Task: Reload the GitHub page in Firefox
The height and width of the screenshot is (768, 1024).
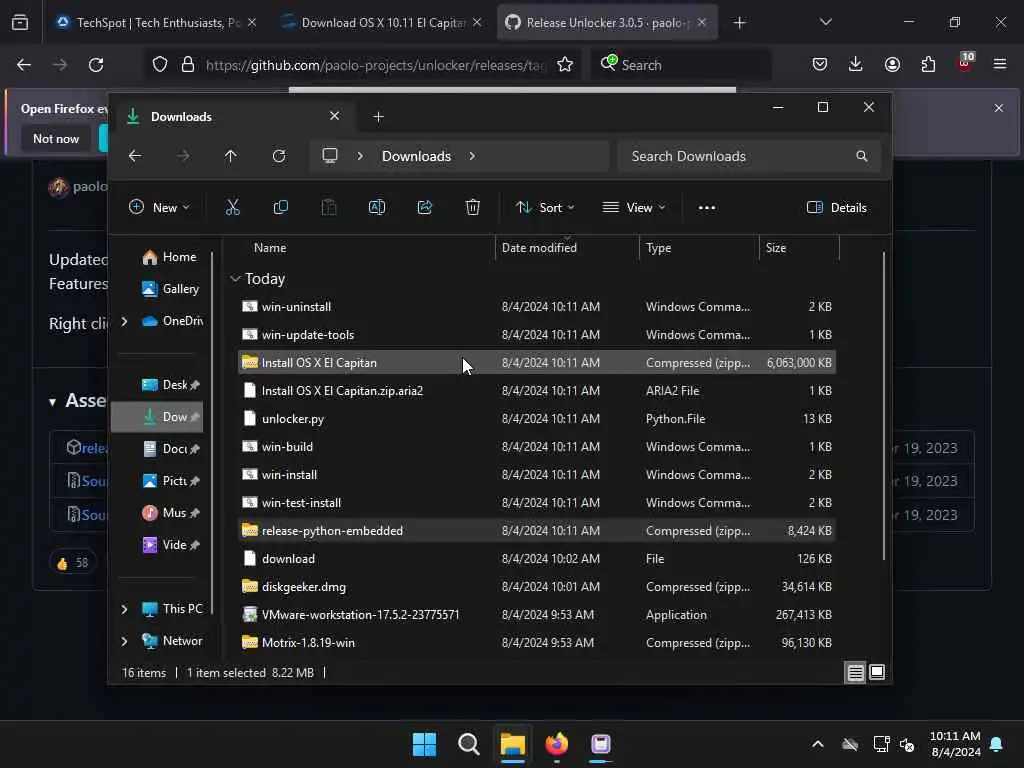Action: (96, 65)
